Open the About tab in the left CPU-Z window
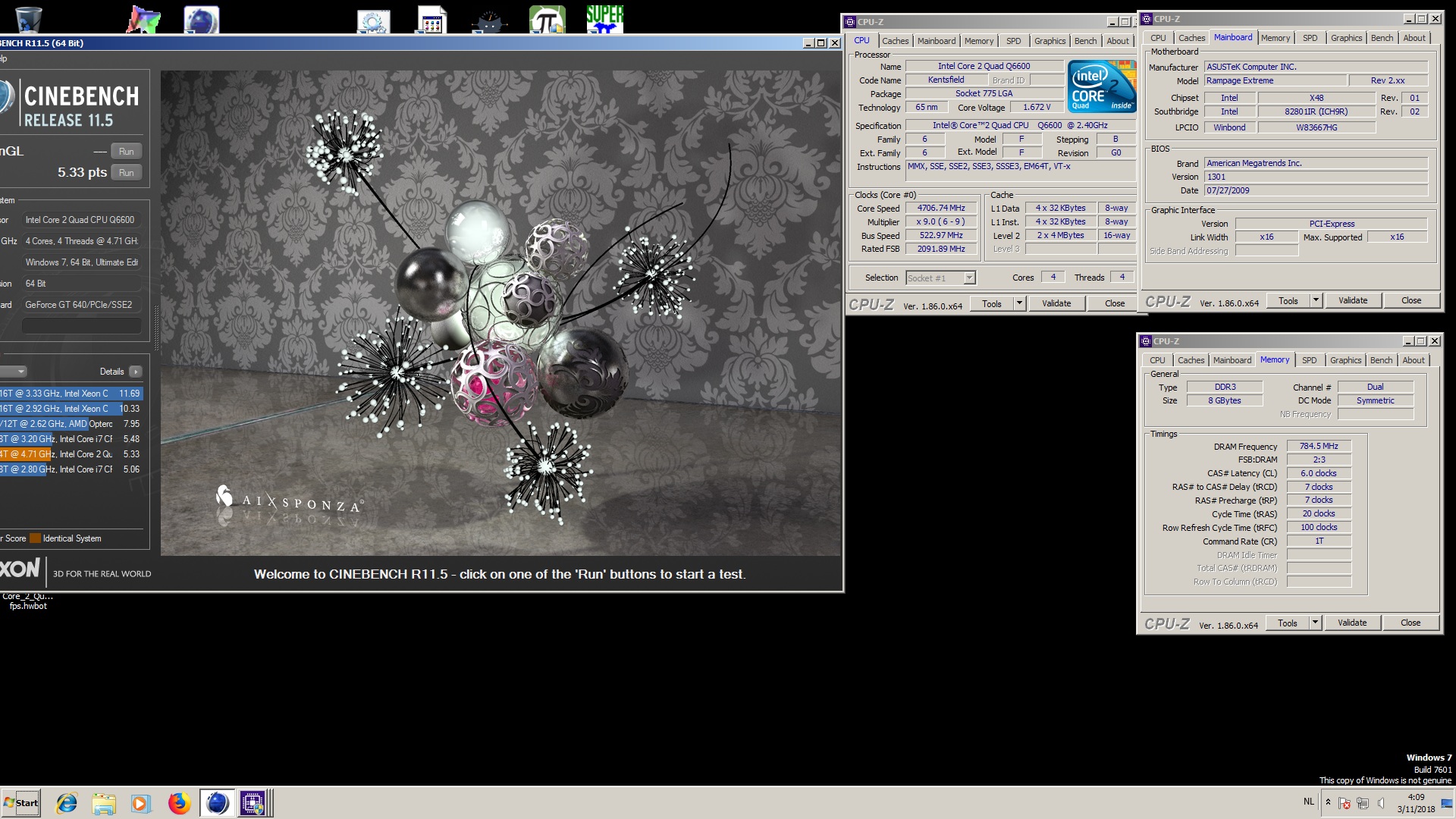This screenshot has height=819, width=1456. pos(1117,41)
